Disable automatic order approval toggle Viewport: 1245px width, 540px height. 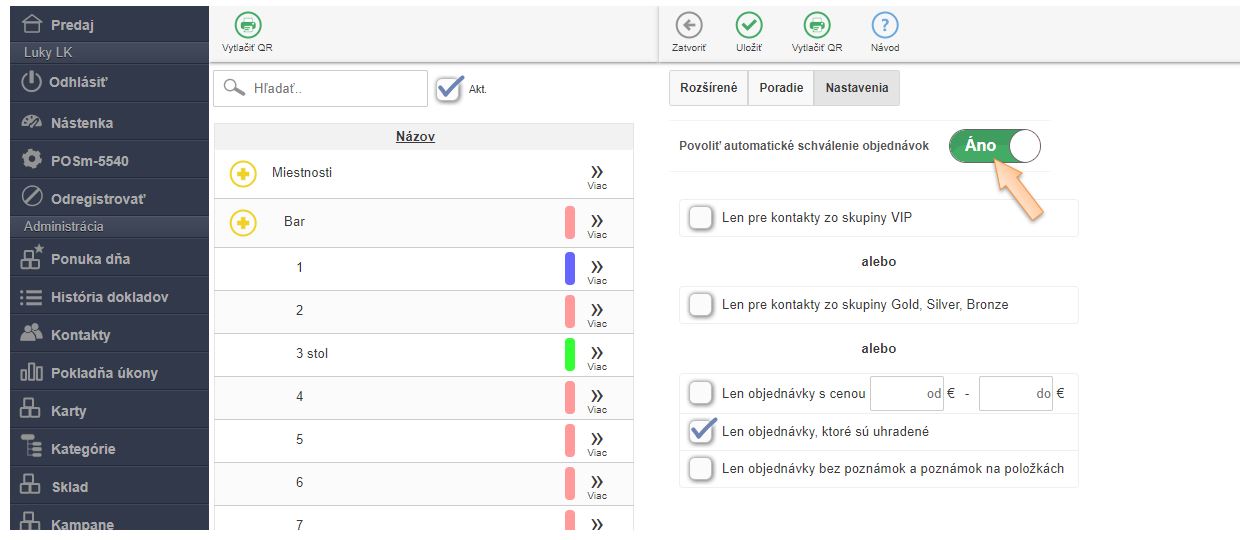coord(994,146)
